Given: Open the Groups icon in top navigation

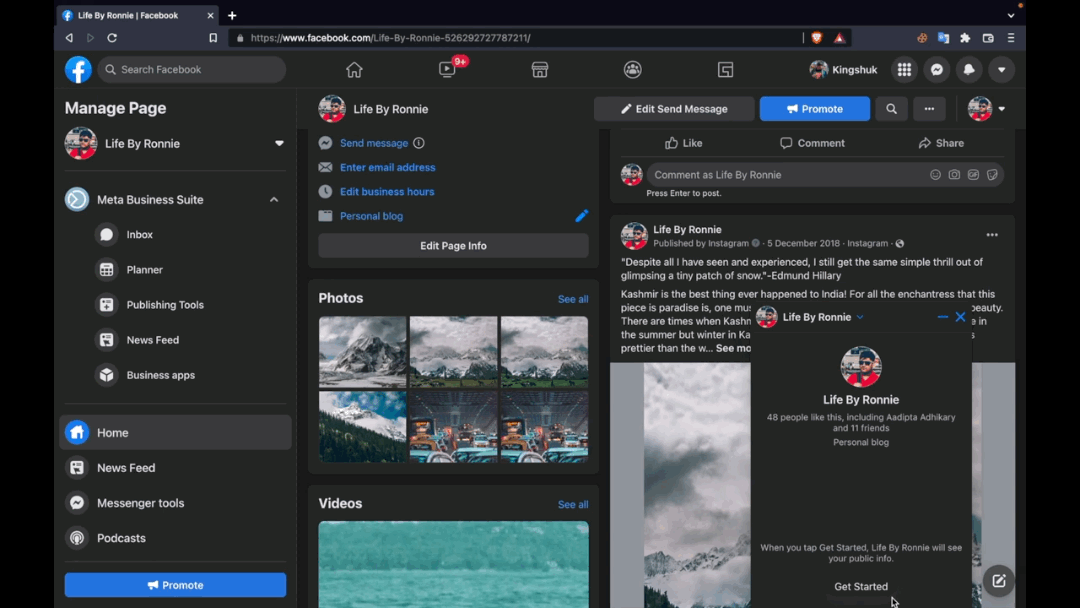Looking at the screenshot, I should 632,70.
